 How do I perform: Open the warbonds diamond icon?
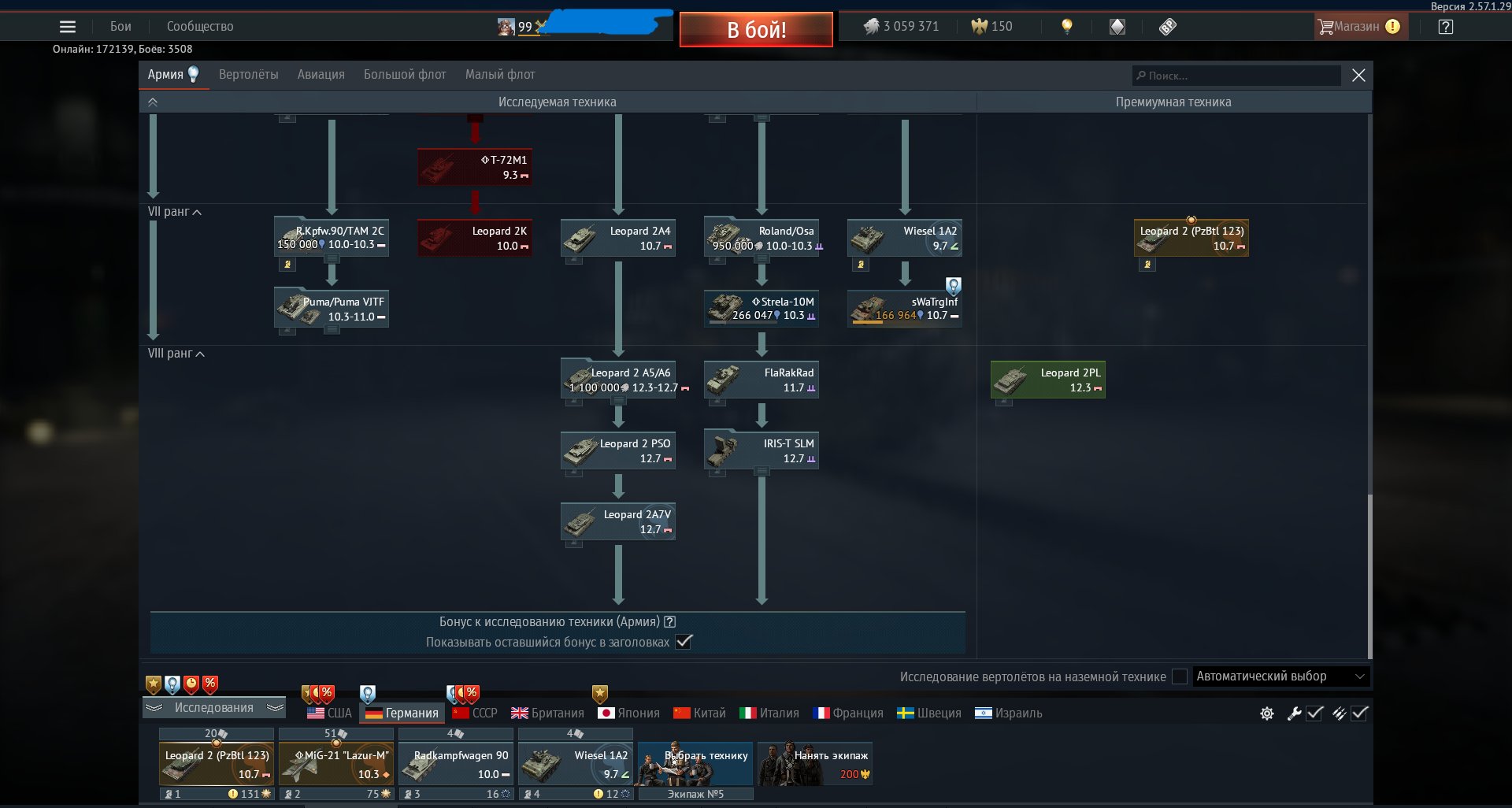pyautogui.click(x=1117, y=27)
